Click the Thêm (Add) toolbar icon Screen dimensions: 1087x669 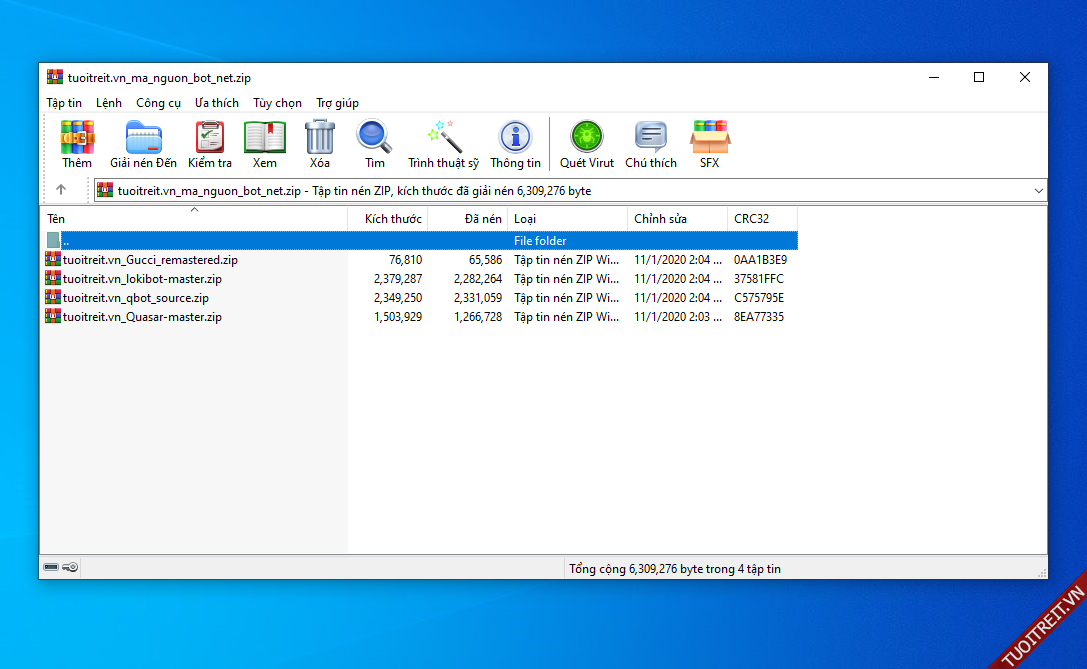tap(77, 144)
